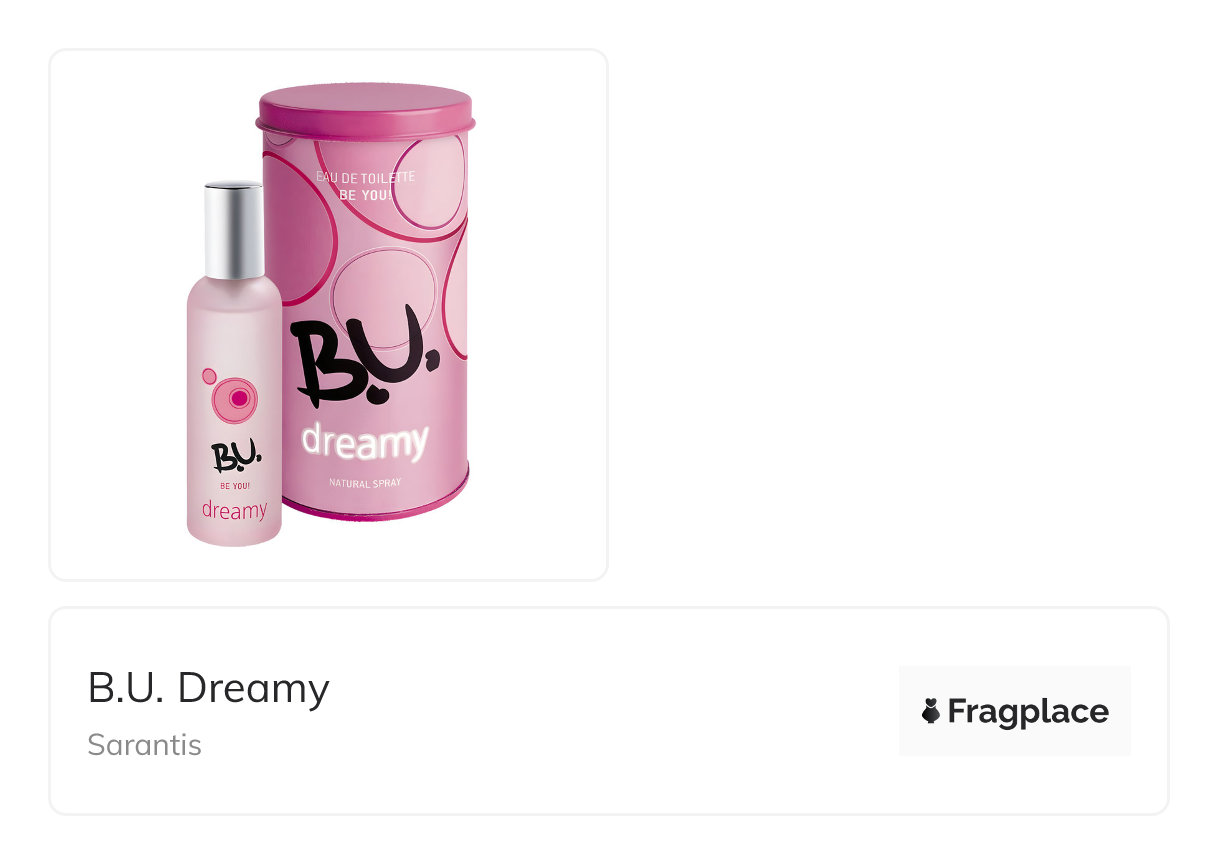The image size is (1218, 864).
Task: Click the frosted pink perfume bottle
Action: pyautogui.click(x=234, y=364)
